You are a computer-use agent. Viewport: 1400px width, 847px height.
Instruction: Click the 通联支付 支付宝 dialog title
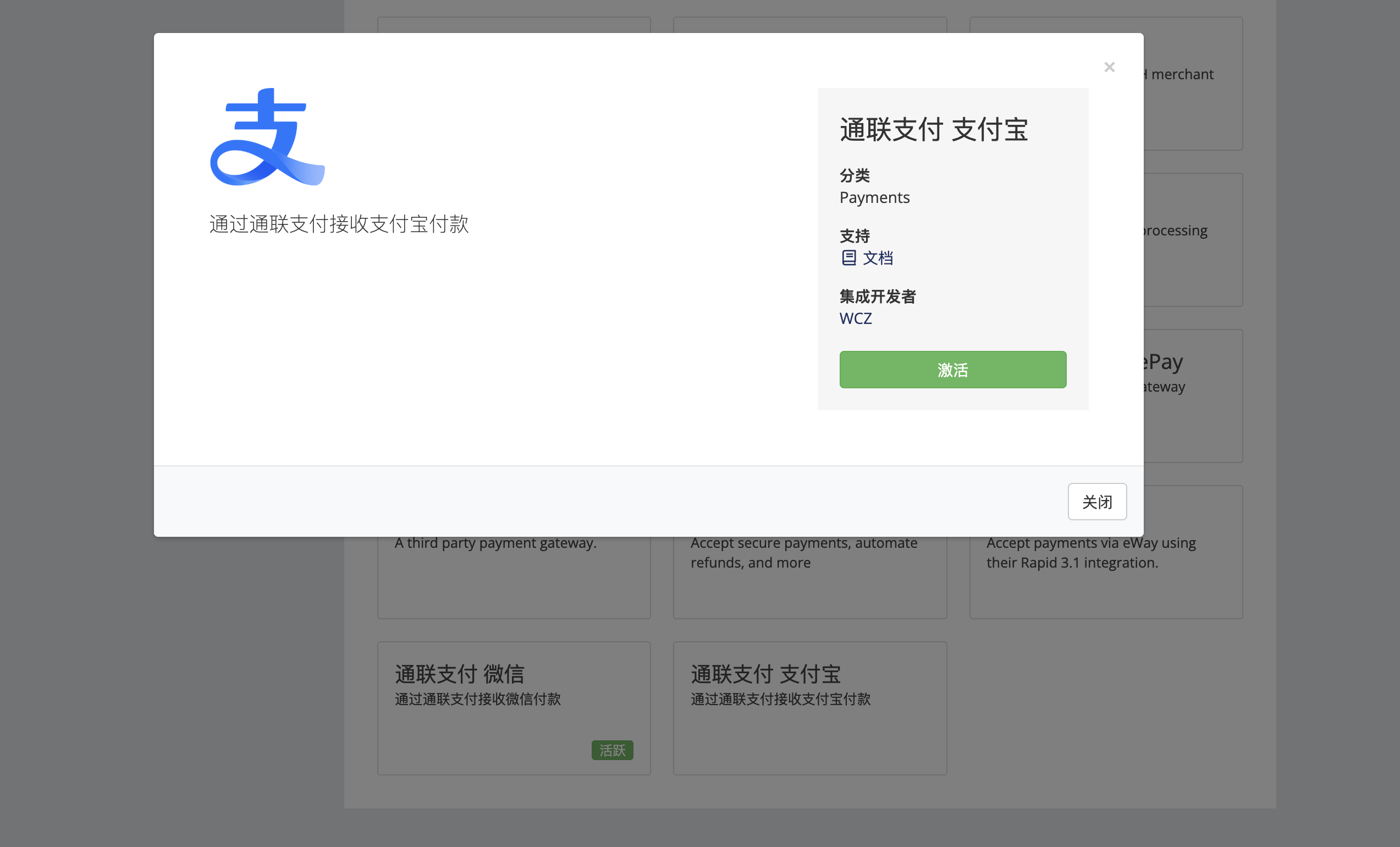934,130
